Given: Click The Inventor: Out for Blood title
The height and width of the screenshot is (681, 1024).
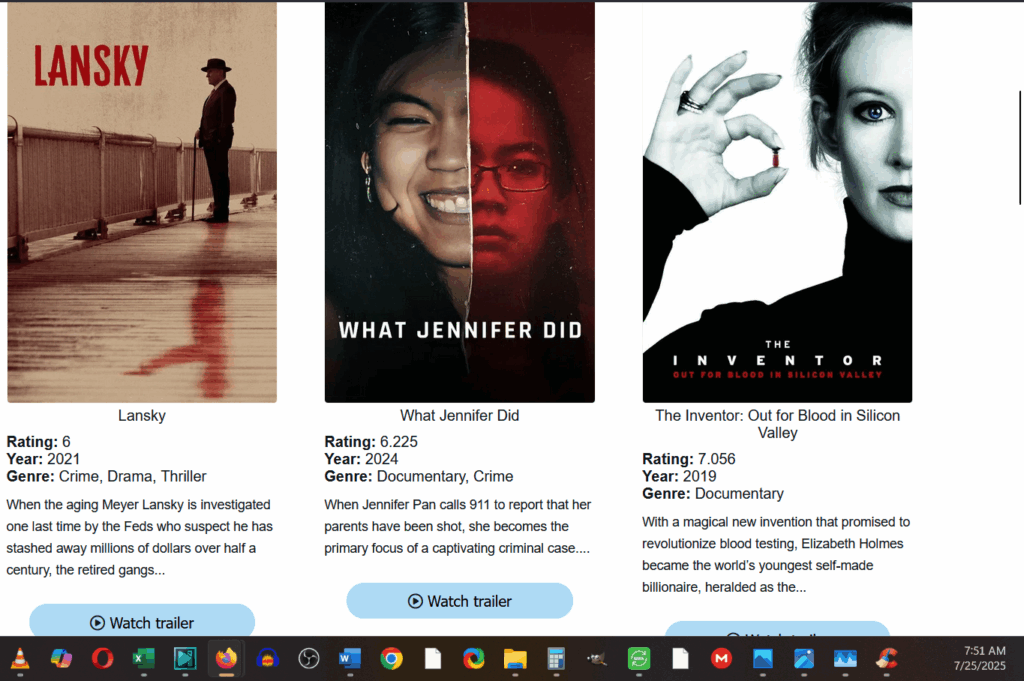Looking at the screenshot, I should point(777,424).
